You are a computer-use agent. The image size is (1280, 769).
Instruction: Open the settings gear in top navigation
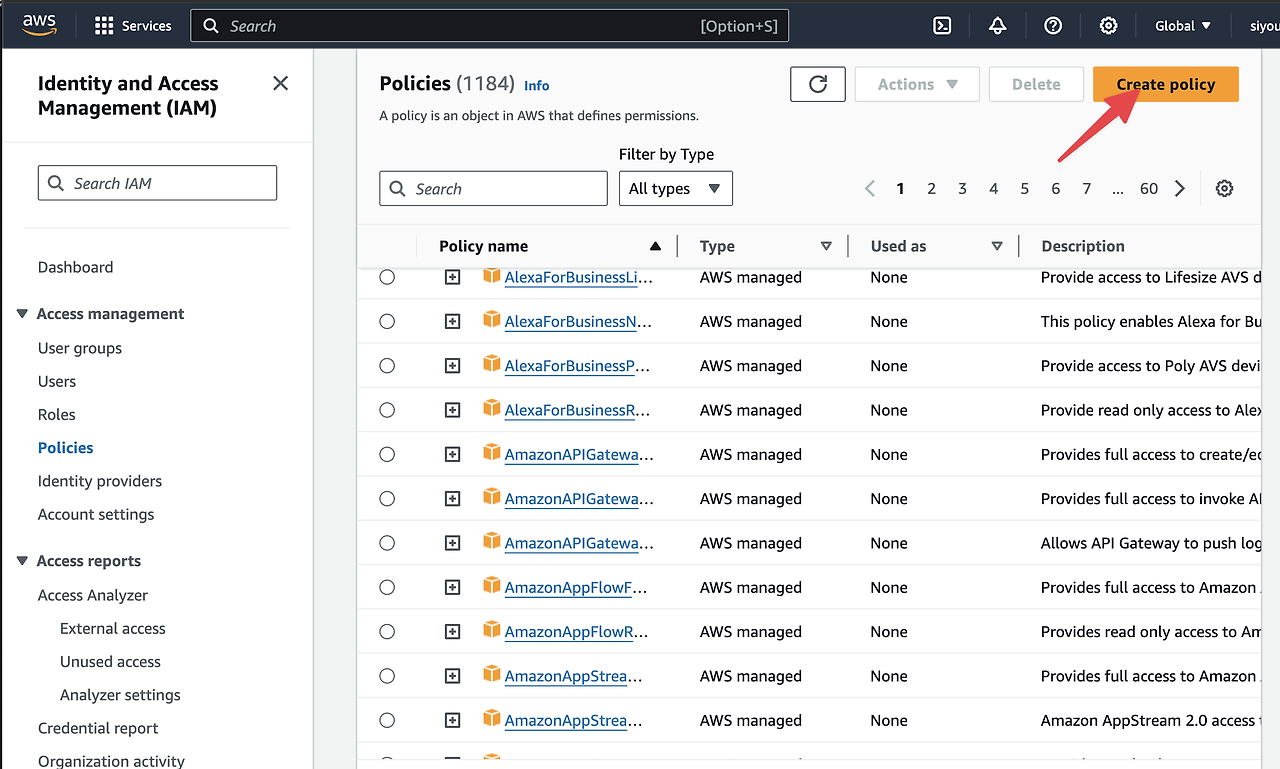pyautogui.click(x=1108, y=26)
